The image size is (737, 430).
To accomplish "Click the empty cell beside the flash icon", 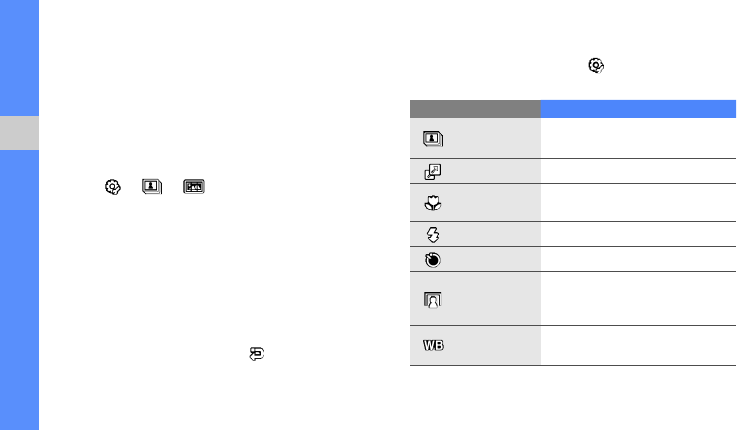I will [x=637, y=235].
